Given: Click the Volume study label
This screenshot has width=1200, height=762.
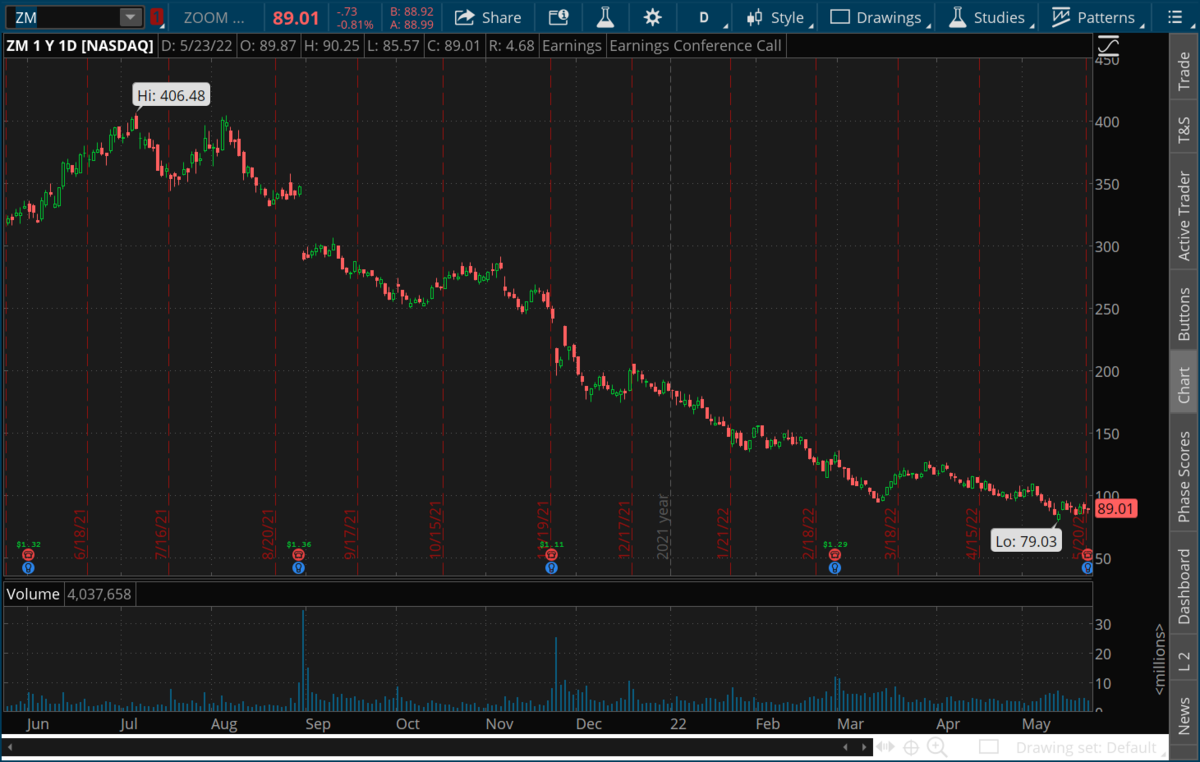Looking at the screenshot, I should pyautogui.click(x=33, y=594).
